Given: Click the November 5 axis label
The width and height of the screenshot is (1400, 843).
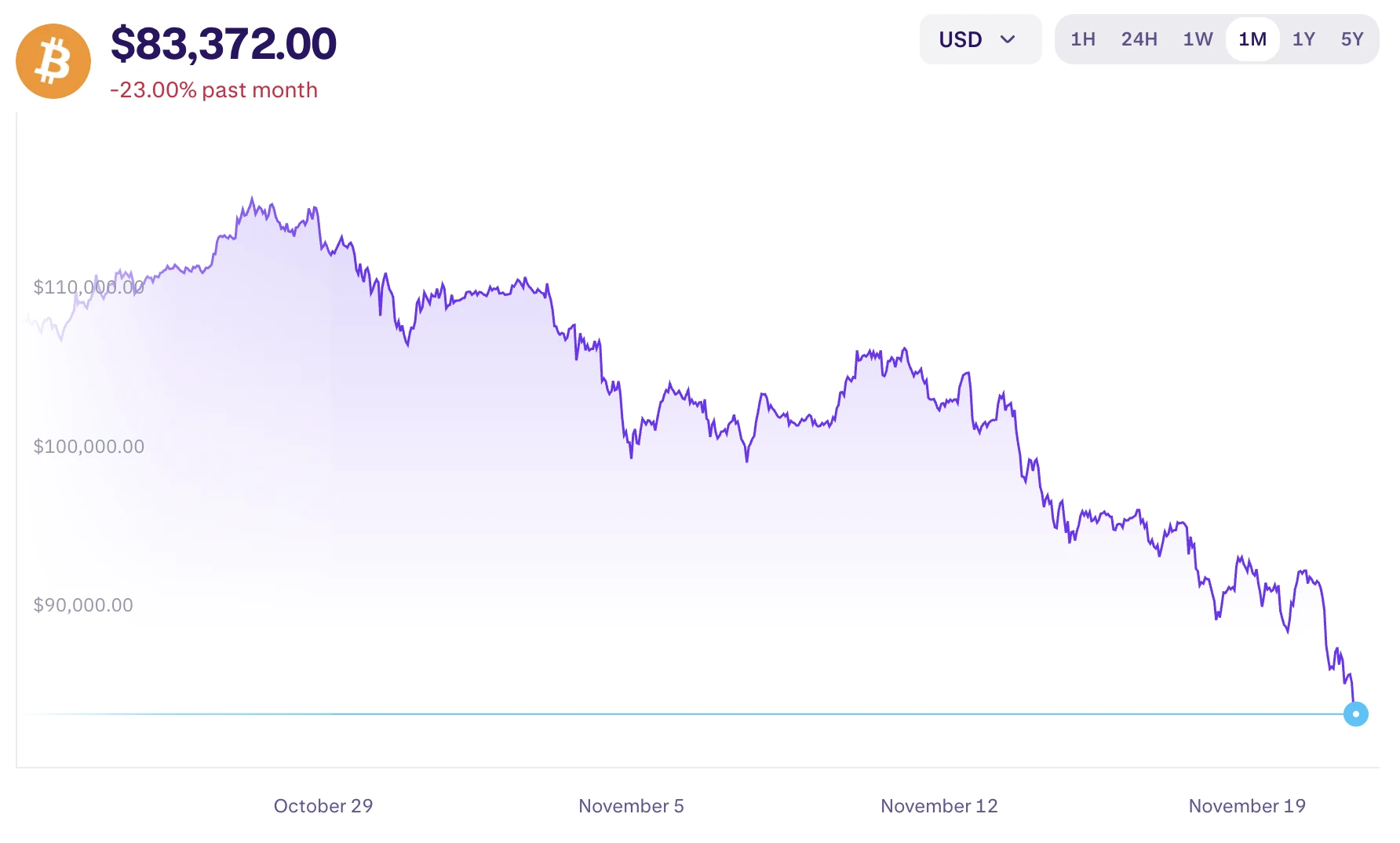Looking at the screenshot, I should coord(631,806).
